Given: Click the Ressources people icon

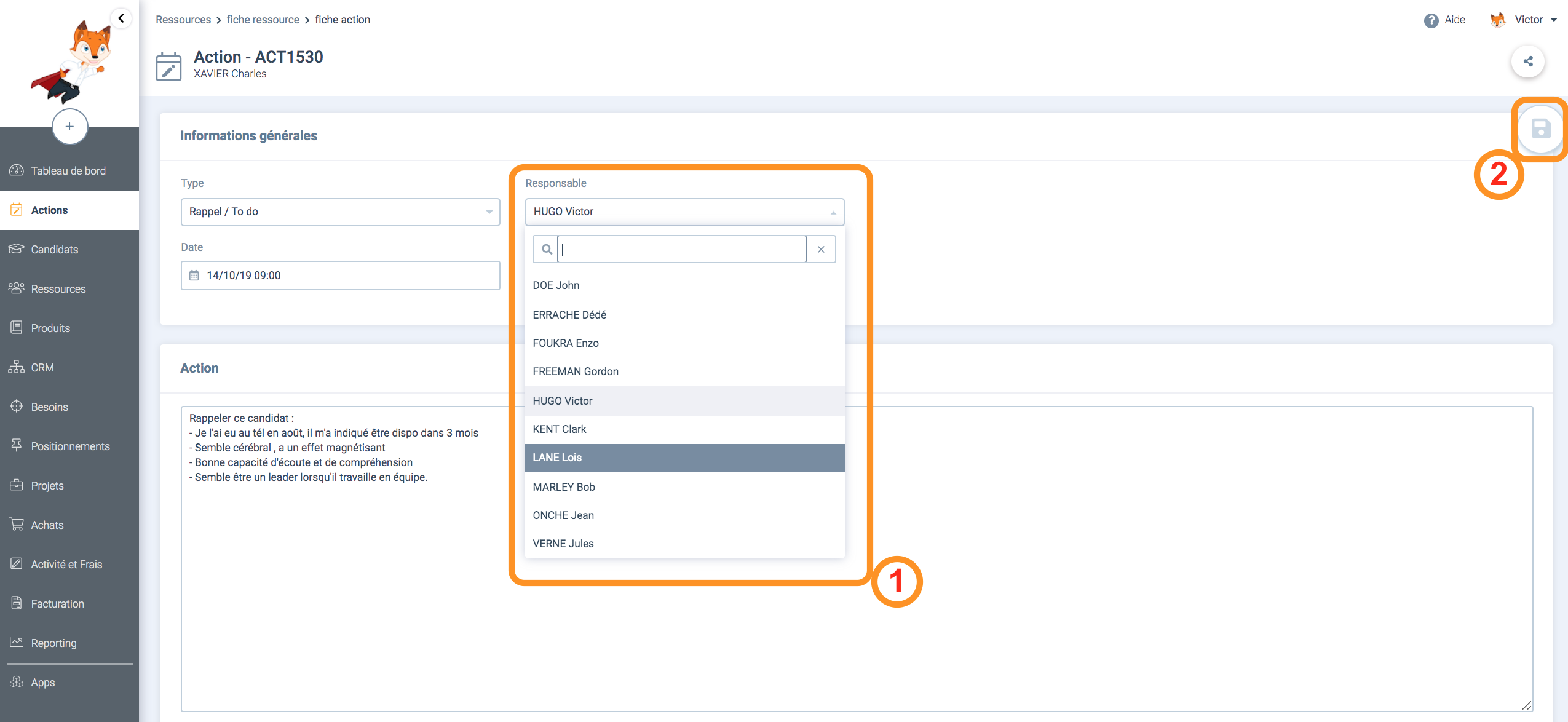Looking at the screenshot, I should tap(17, 288).
